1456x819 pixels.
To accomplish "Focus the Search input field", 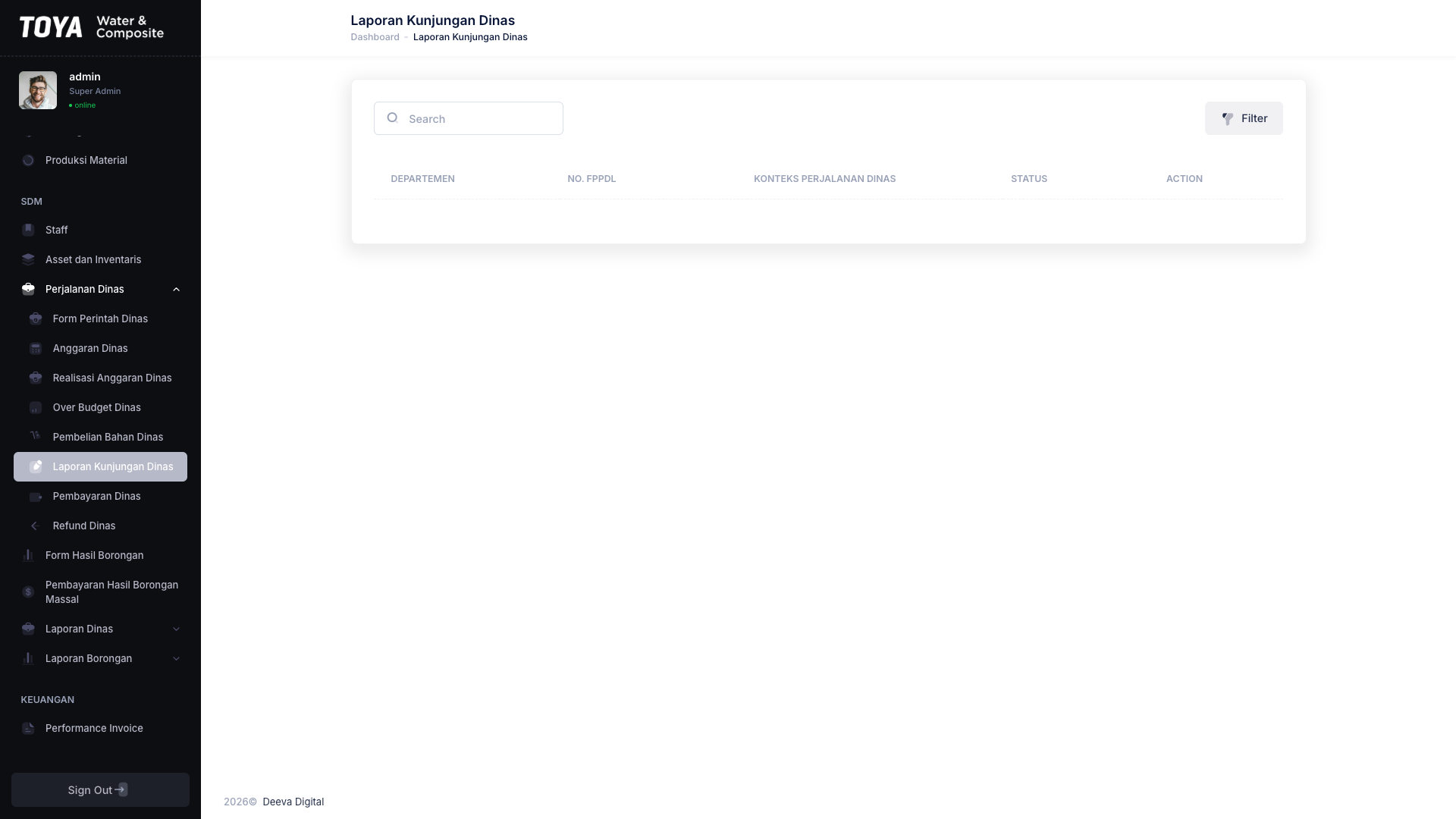I will pyautogui.click(x=469, y=118).
